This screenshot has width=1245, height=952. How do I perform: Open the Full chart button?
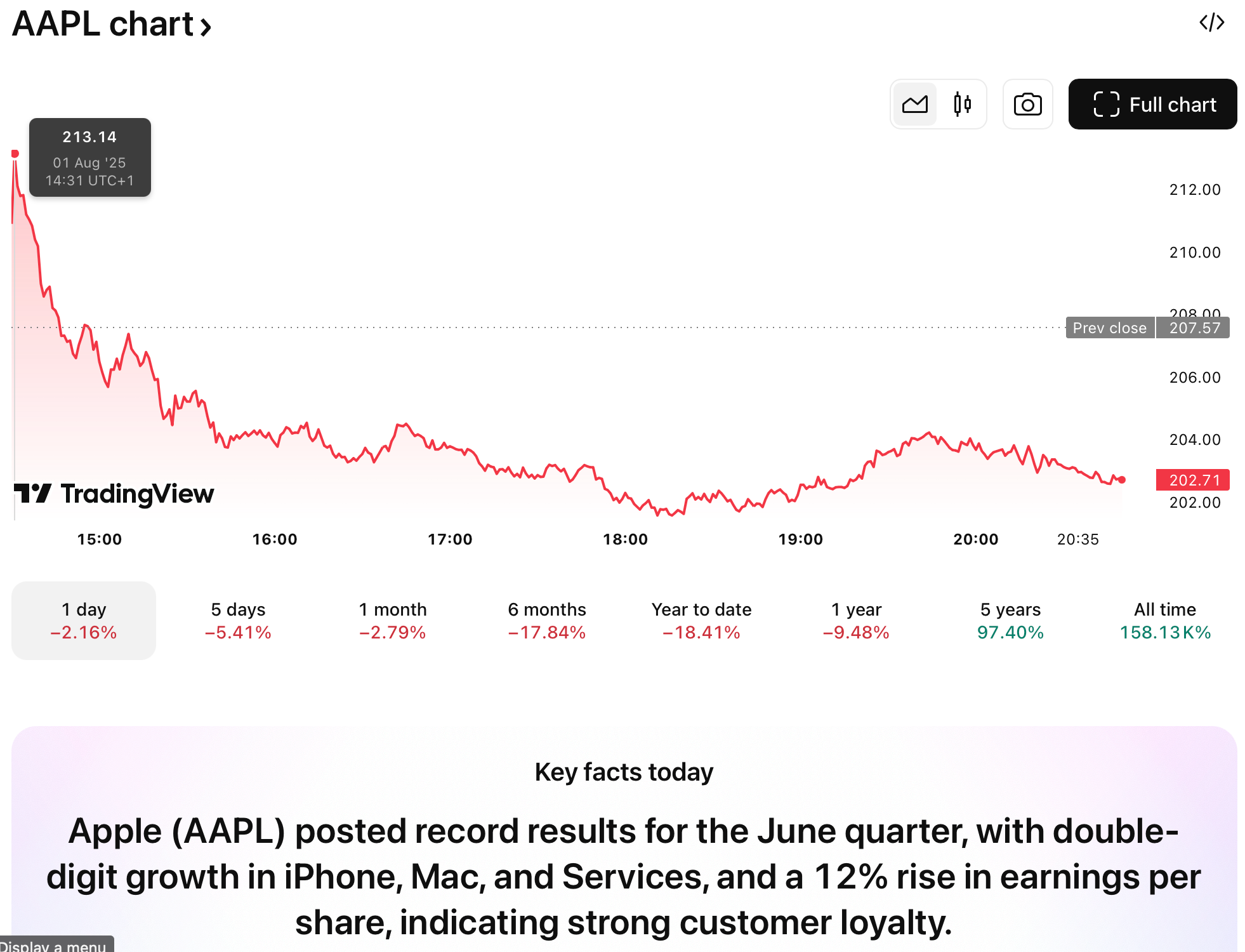[x=1152, y=104]
